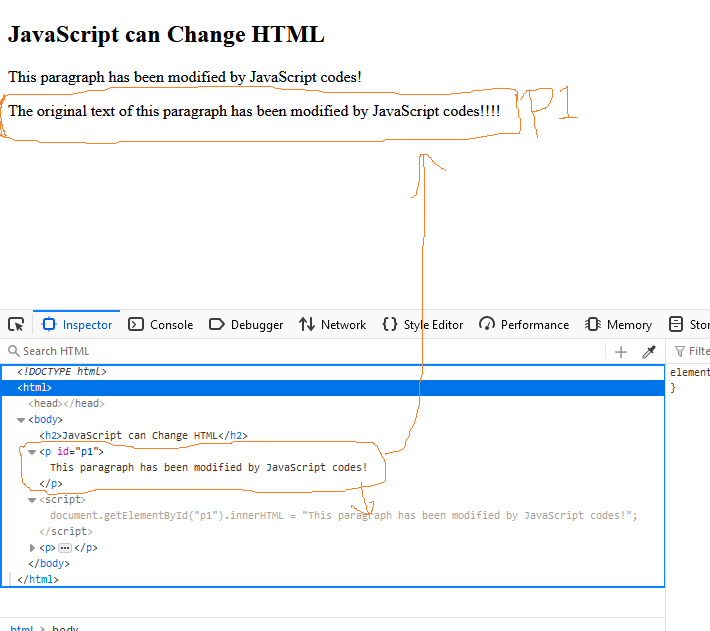Expand the collapsed p node

coord(32,548)
